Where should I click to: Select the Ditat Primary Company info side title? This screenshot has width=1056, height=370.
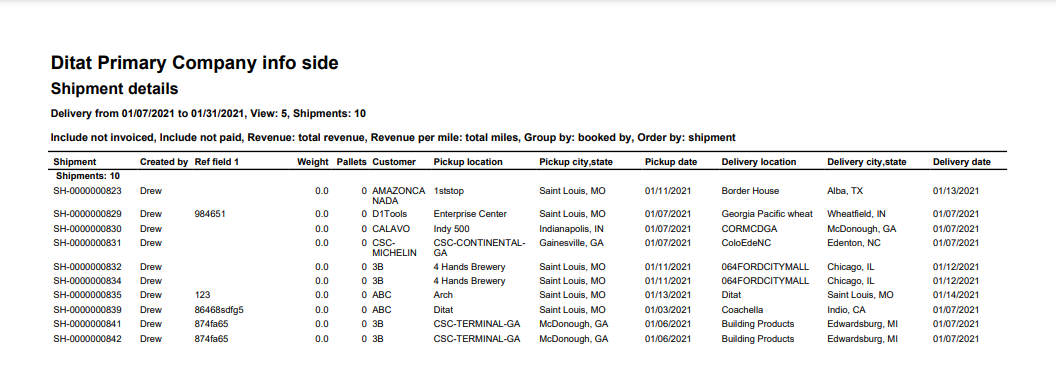(x=195, y=63)
